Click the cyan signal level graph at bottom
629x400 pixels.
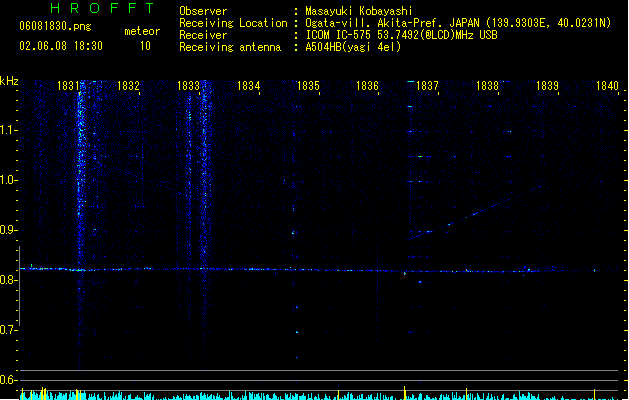321,395
